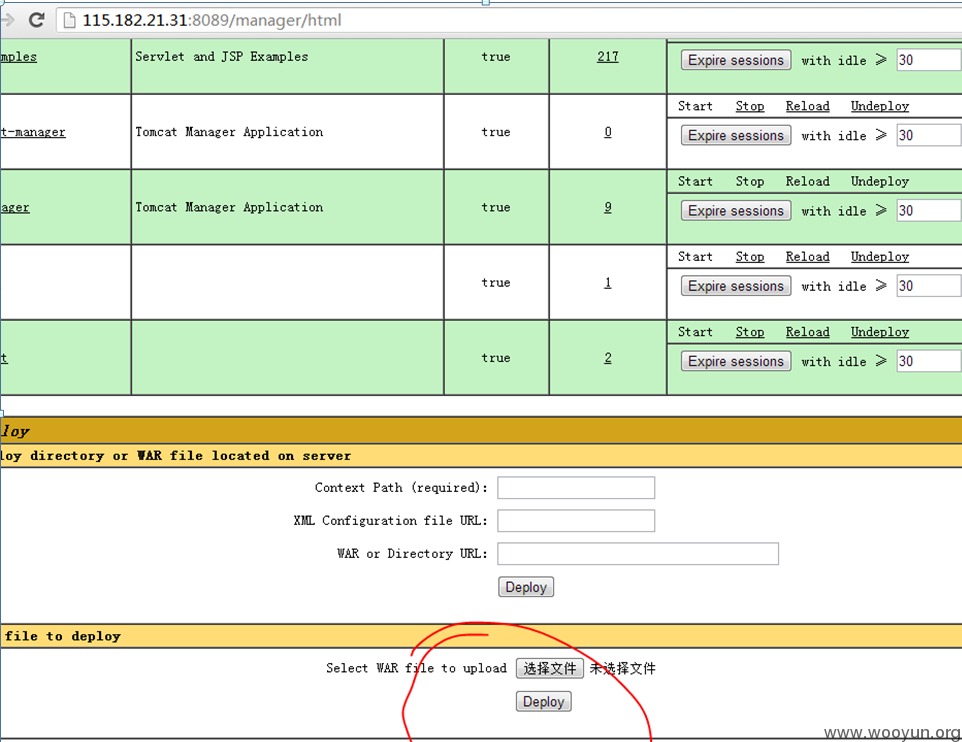Undeploy the application in the 2-session row
Viewport: 962px width, 742px height.
pyautogui.click(x=880, y=332)
